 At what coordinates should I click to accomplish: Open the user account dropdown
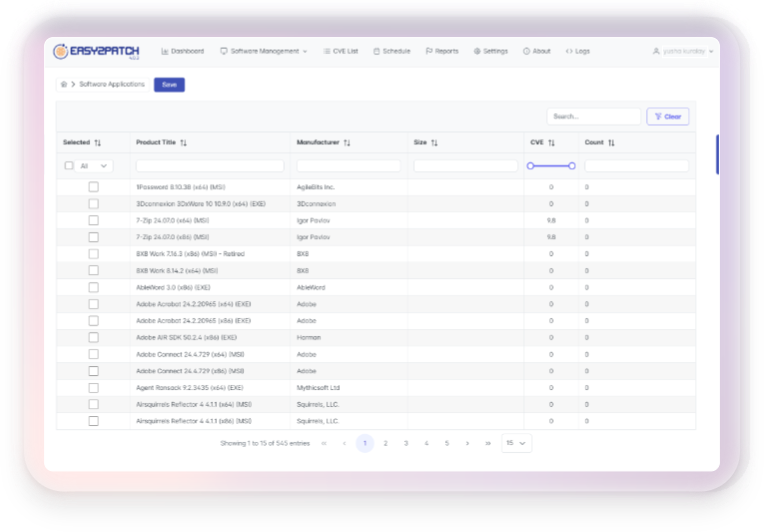click(683, 51)
